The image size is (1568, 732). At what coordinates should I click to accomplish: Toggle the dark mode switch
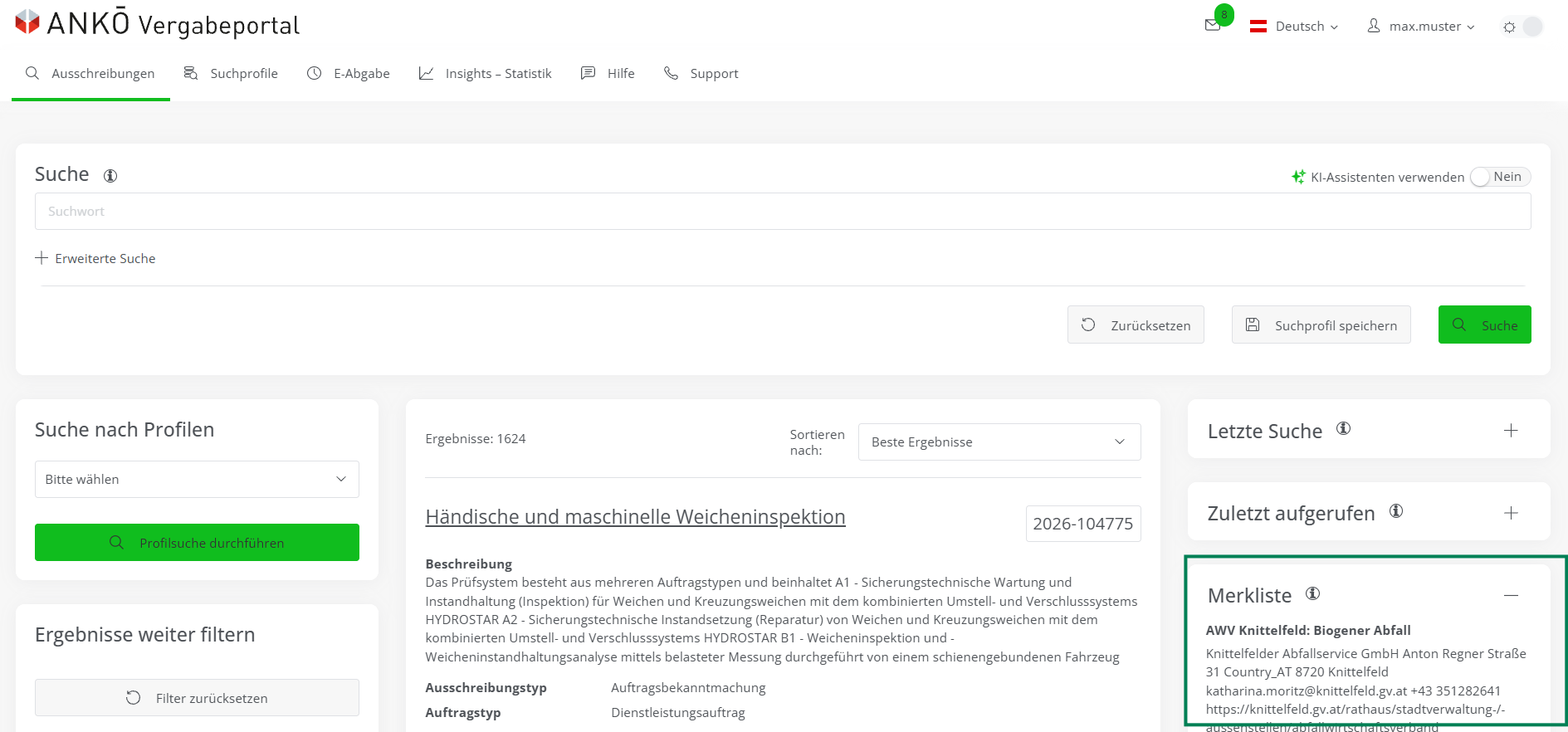tap(1523, 27)
